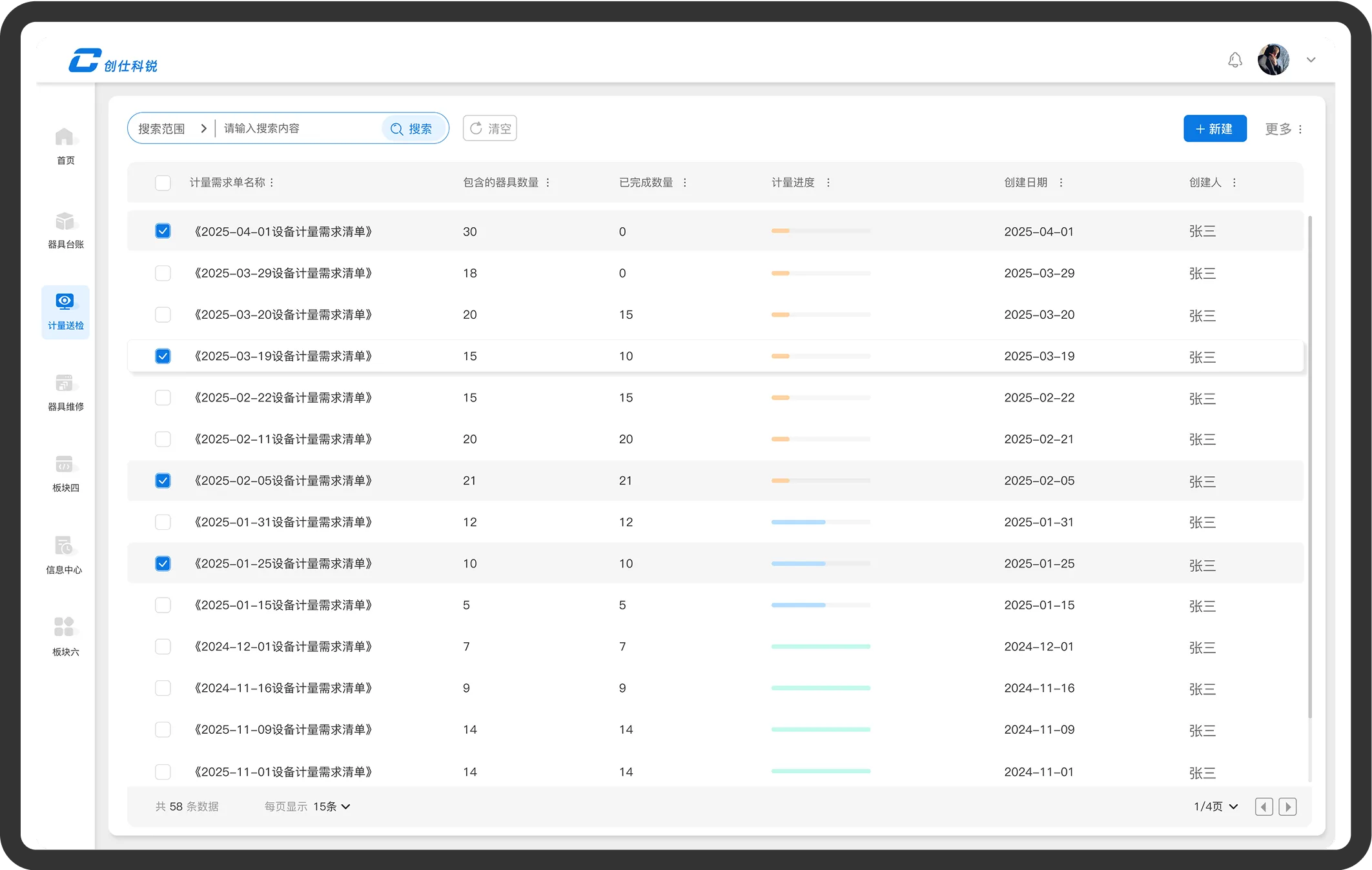
Task: Click 包含的器具数量 column header
Action: pos(500,183)
